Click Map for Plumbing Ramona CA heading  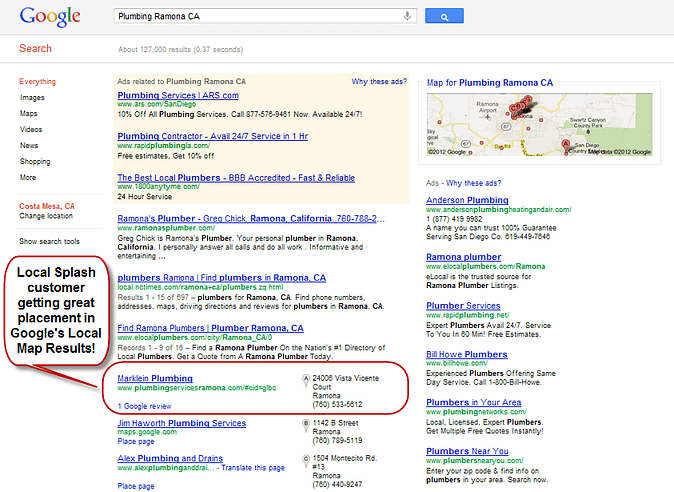[490, 83]
